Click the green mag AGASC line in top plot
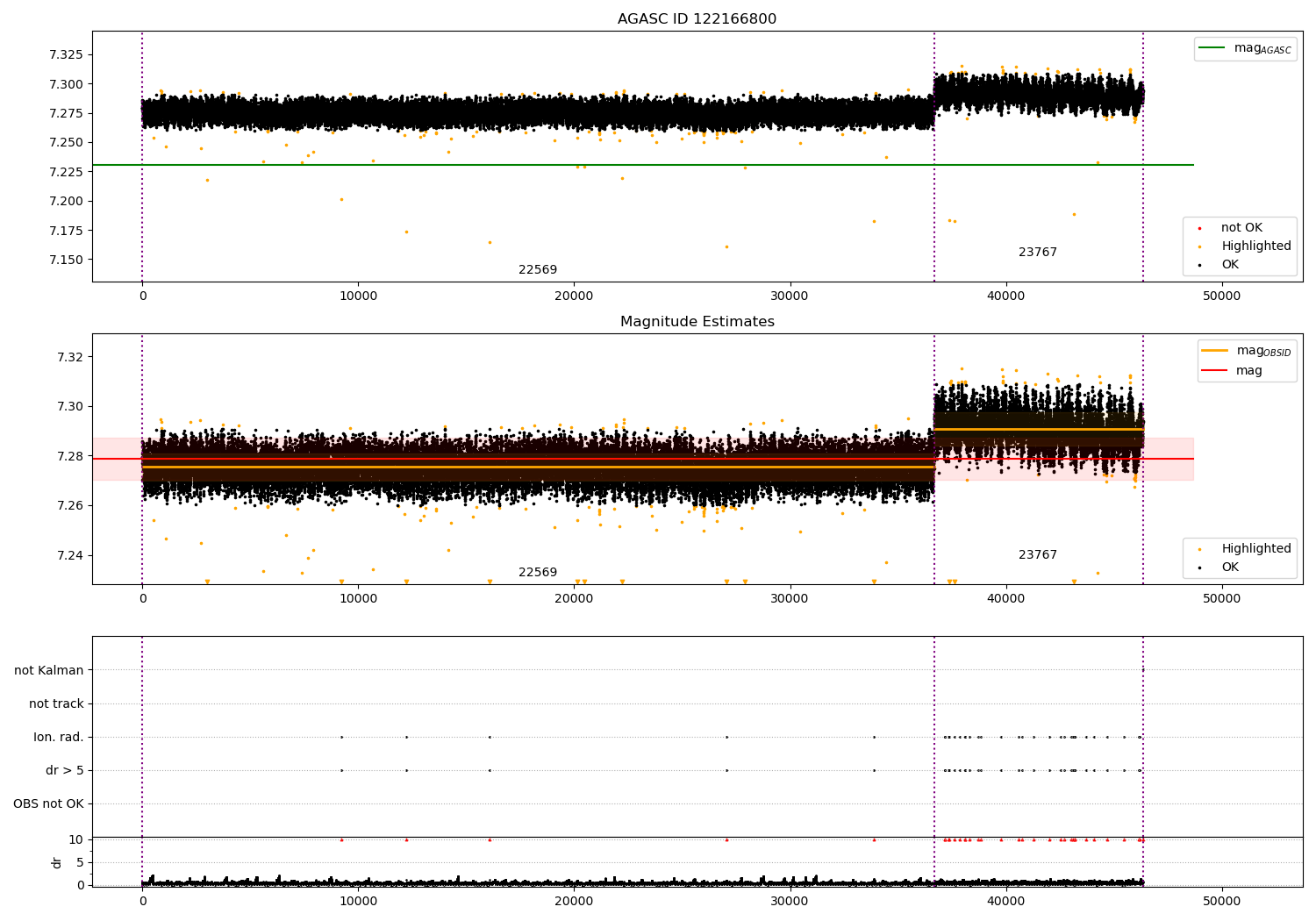 tap(643, 165)
